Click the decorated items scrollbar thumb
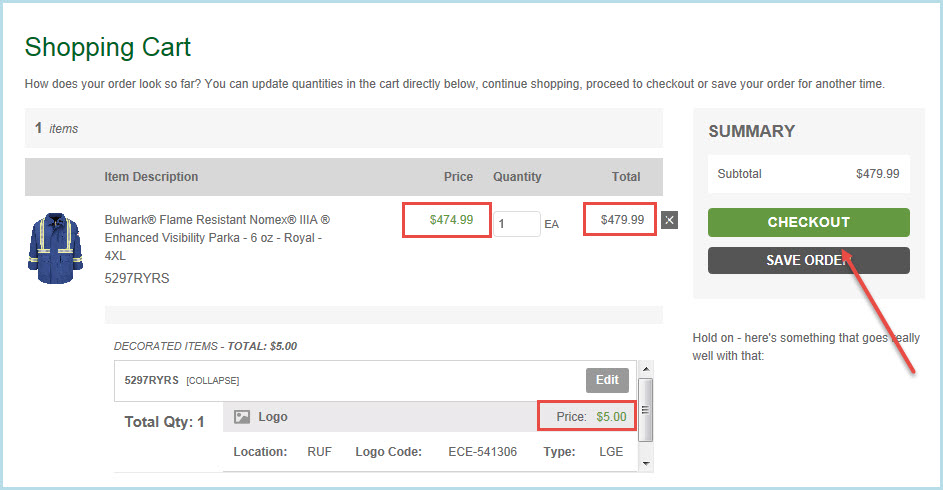The width and height of the screenshot is (943, 490). click(x=646, y=410)
